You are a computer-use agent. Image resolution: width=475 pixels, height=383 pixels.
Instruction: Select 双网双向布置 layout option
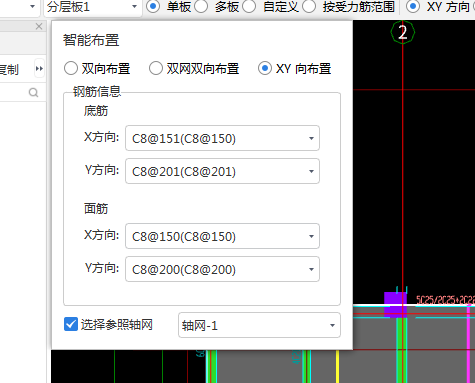click(156, 68)
